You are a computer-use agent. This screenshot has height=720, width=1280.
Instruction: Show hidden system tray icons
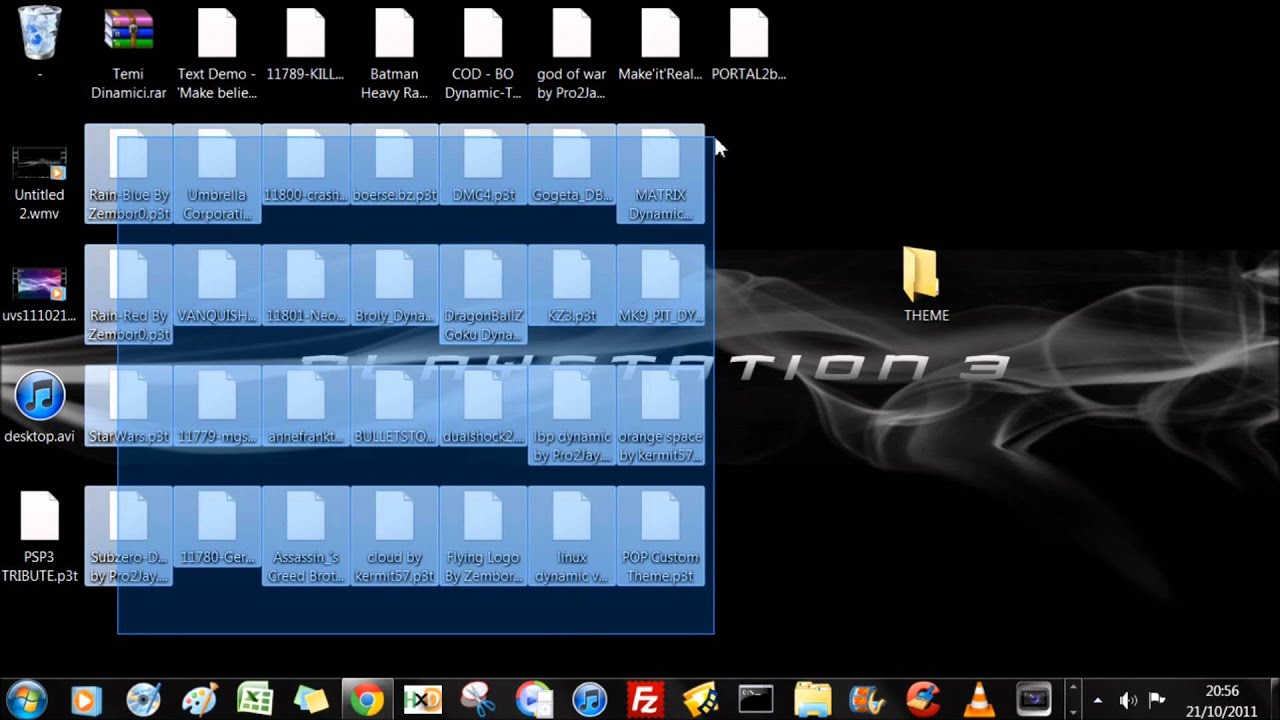(1098, 700)
